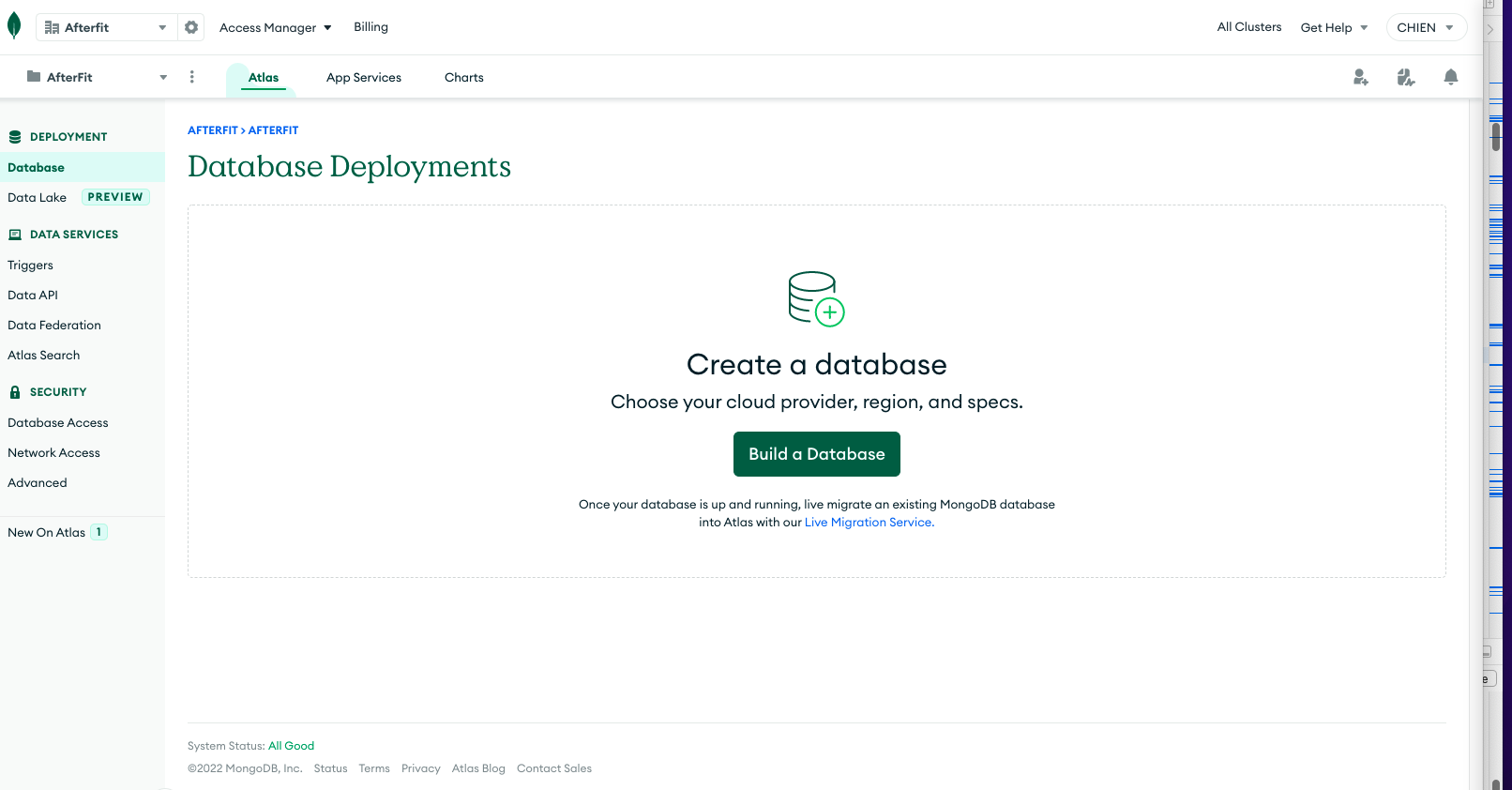Open the CHIEN user menu

point(1425,28)
